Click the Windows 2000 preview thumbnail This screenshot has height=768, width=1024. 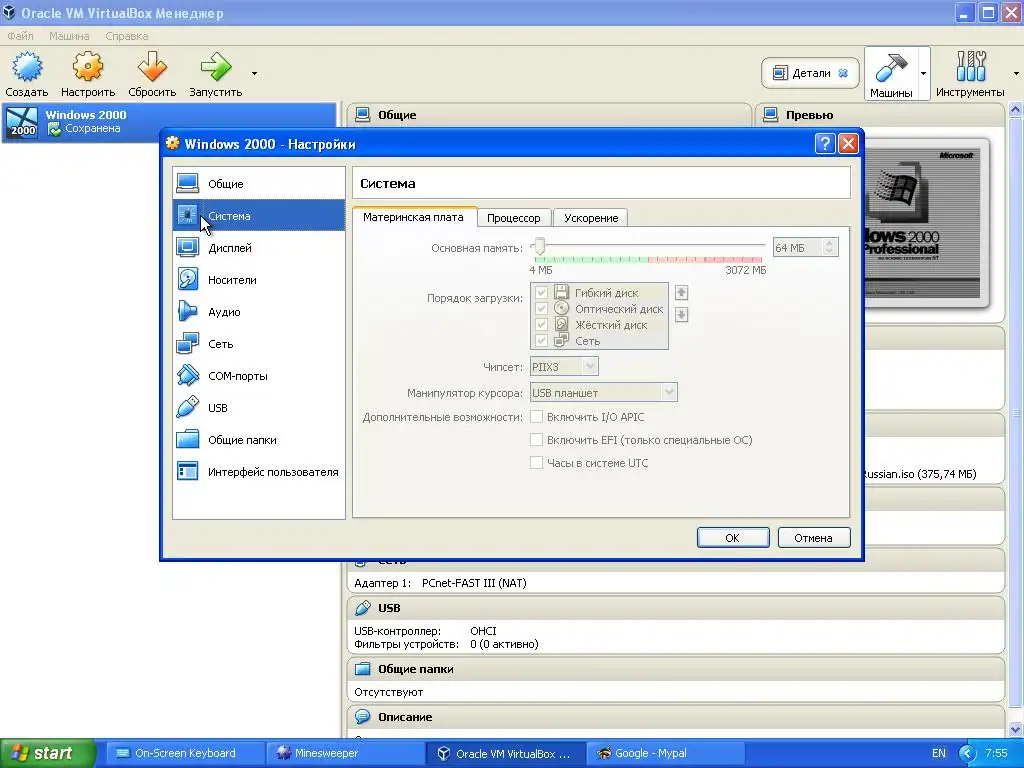926,223
